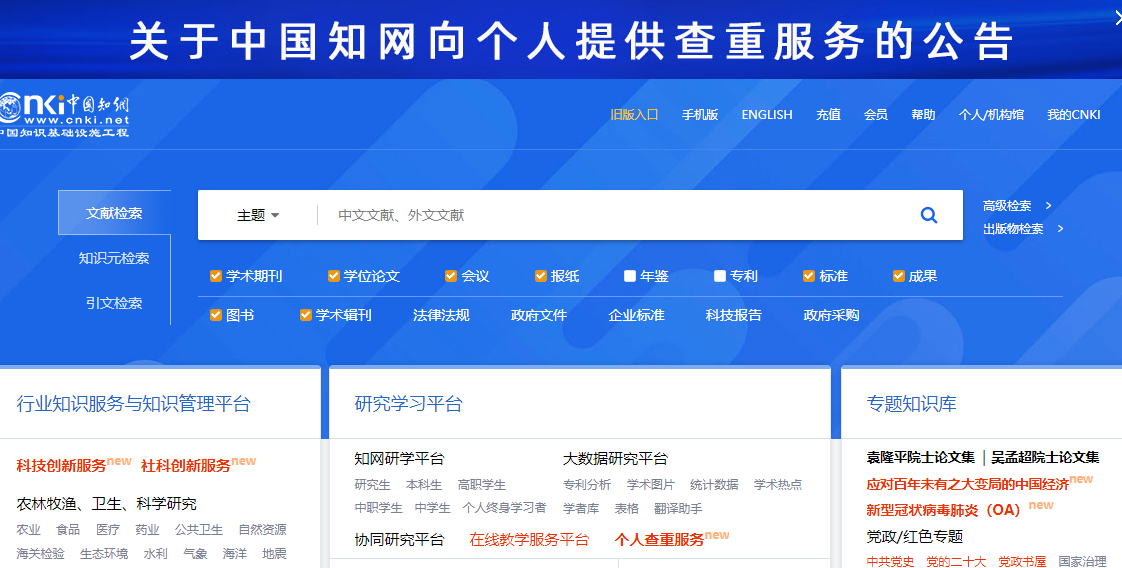Open the 政府文件 database link
Image resolution: width=1122 pixels, height=568 pixels.
pos(539,315)
